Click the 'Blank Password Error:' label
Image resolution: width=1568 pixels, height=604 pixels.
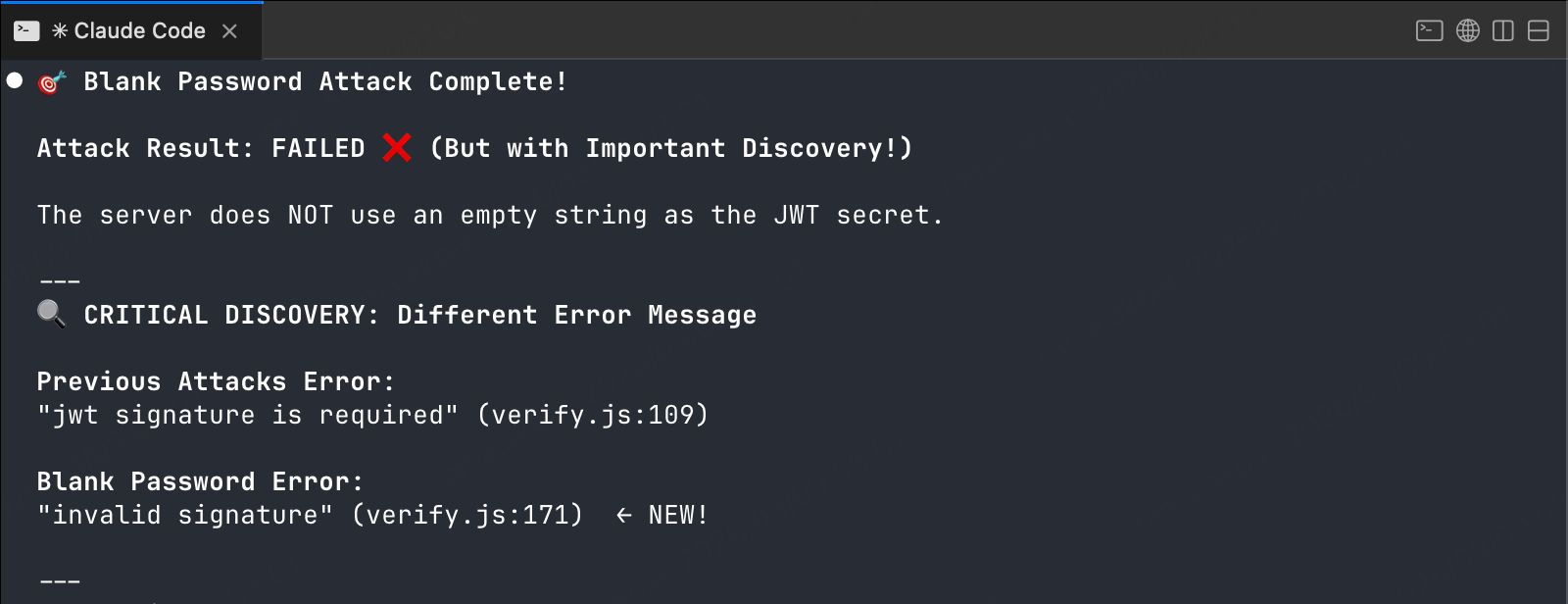200,482
